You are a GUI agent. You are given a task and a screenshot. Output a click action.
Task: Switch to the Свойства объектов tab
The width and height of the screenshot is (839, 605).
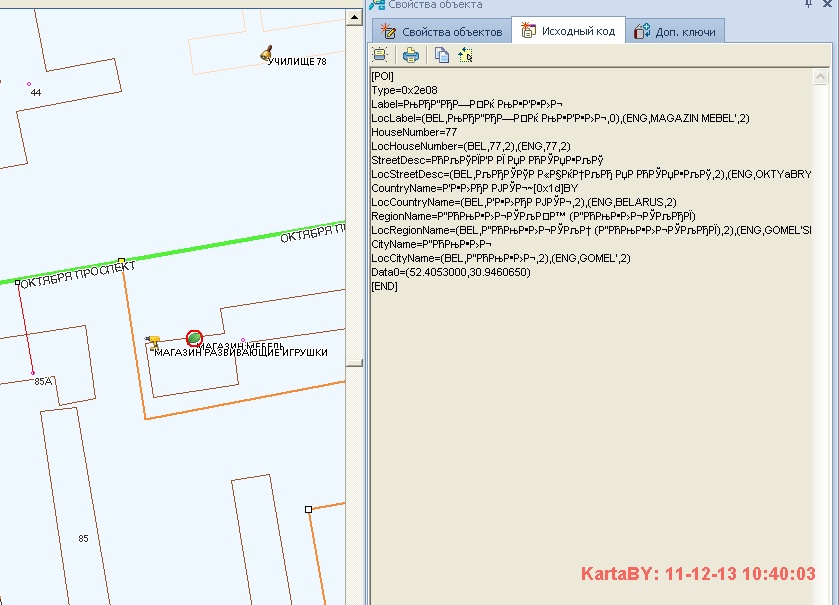point(441,32)
